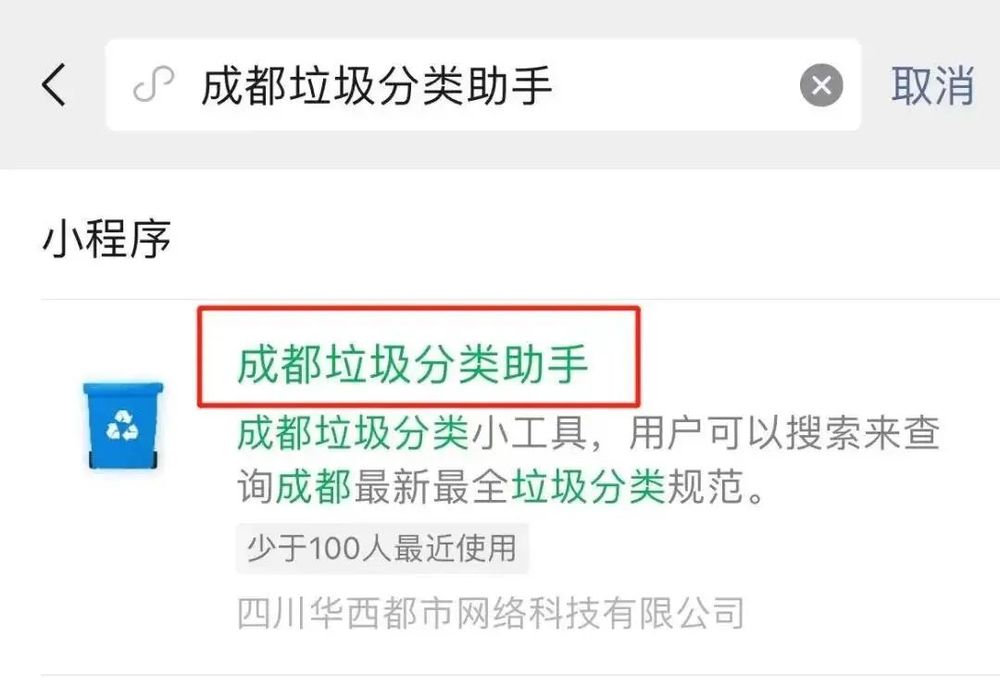The width and height of the screenshot is (1000, 699).
Task: Cancel the search via 取消
Action: [x=932, y=85]
